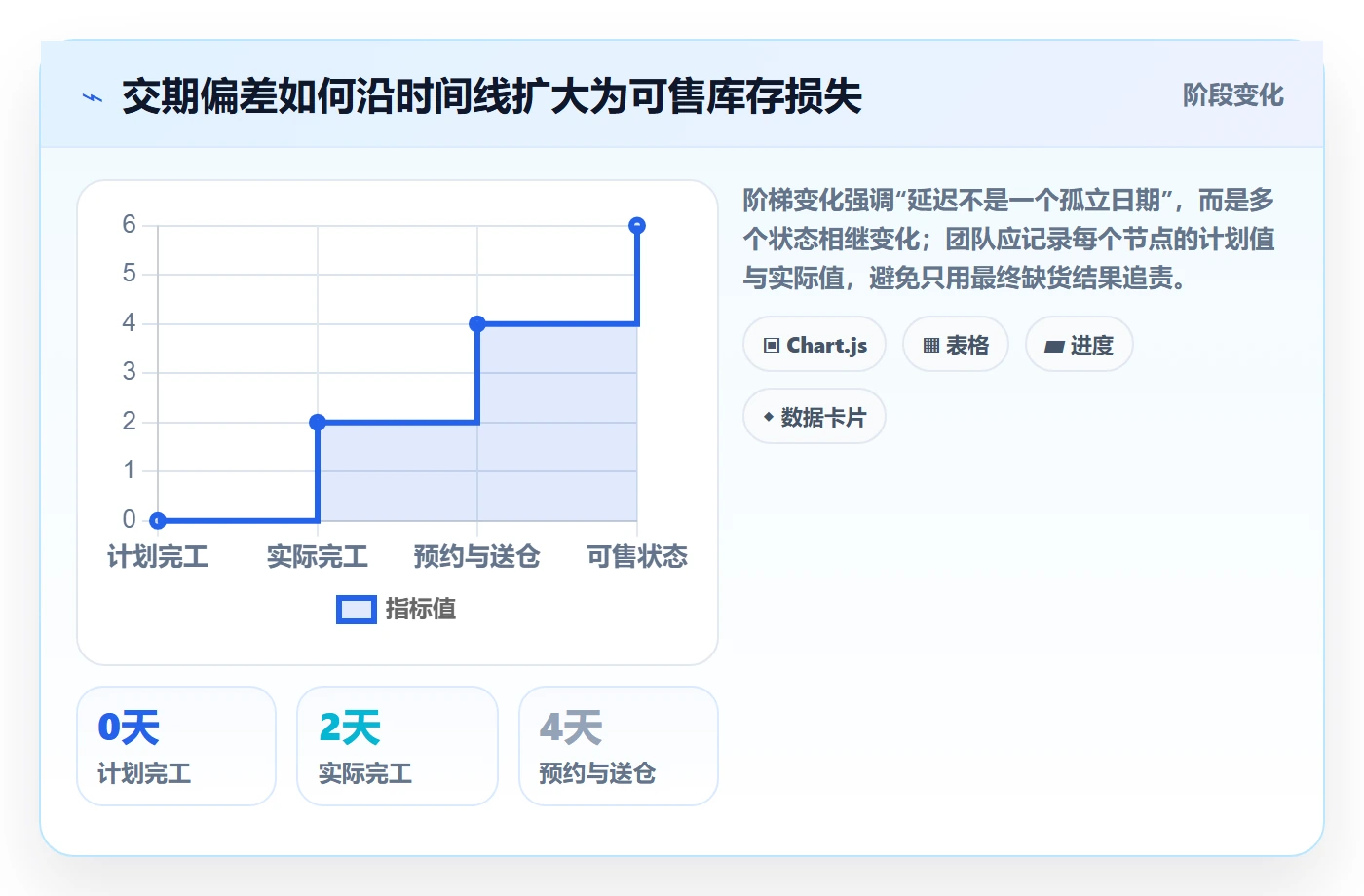Click the 计划完工 x-axis label

158,557
